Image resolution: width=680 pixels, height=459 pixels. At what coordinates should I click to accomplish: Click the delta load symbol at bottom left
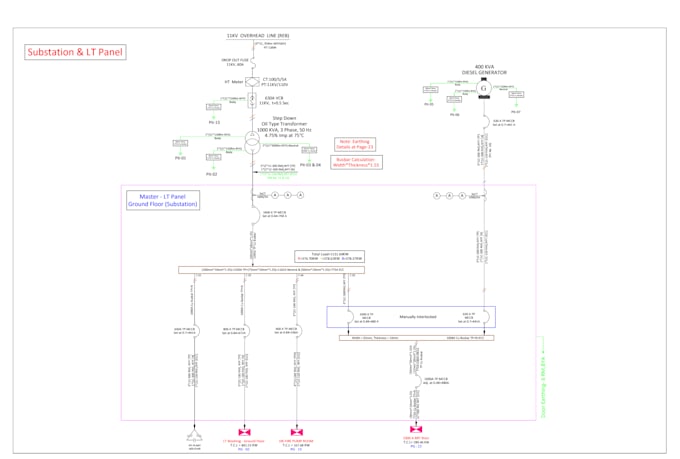pos(194,436)
